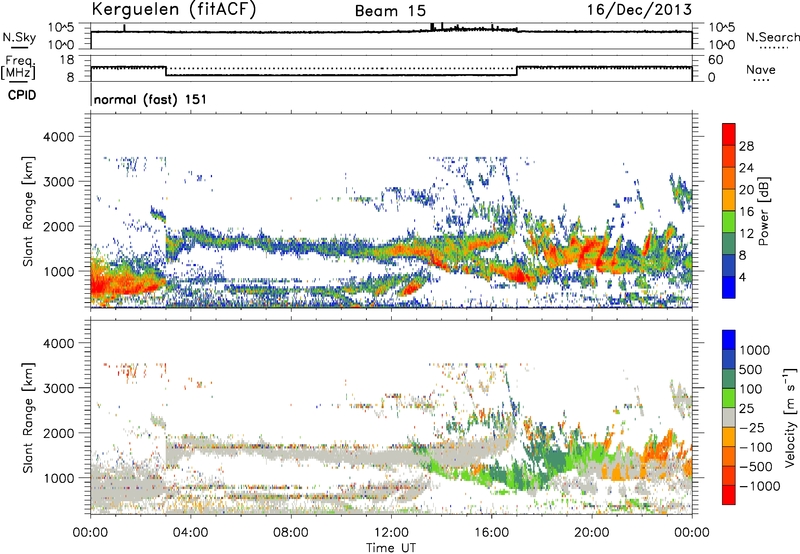Click the '04:00' time tick label

click(190, 533)
